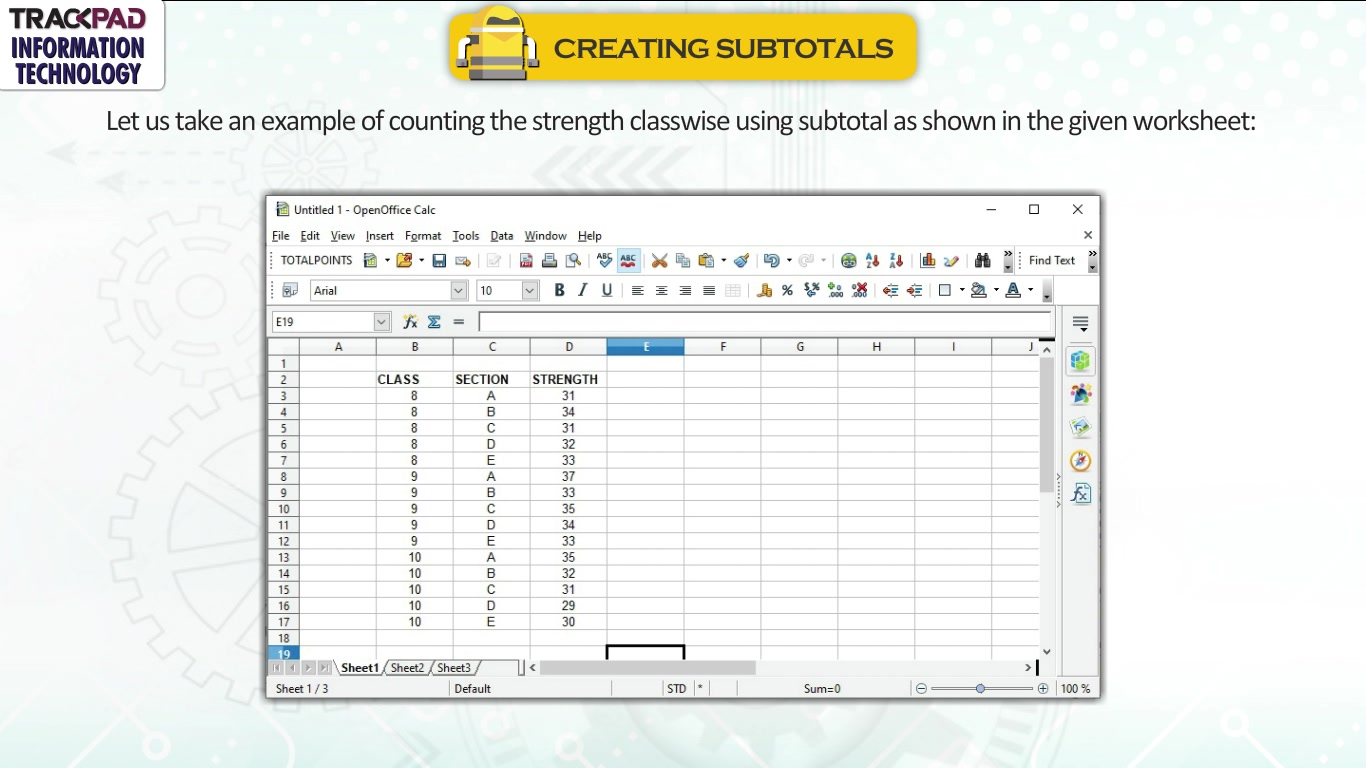Click the Cut scissors icon
This screenshot has width=1366, height=768.
pos(659,260)
